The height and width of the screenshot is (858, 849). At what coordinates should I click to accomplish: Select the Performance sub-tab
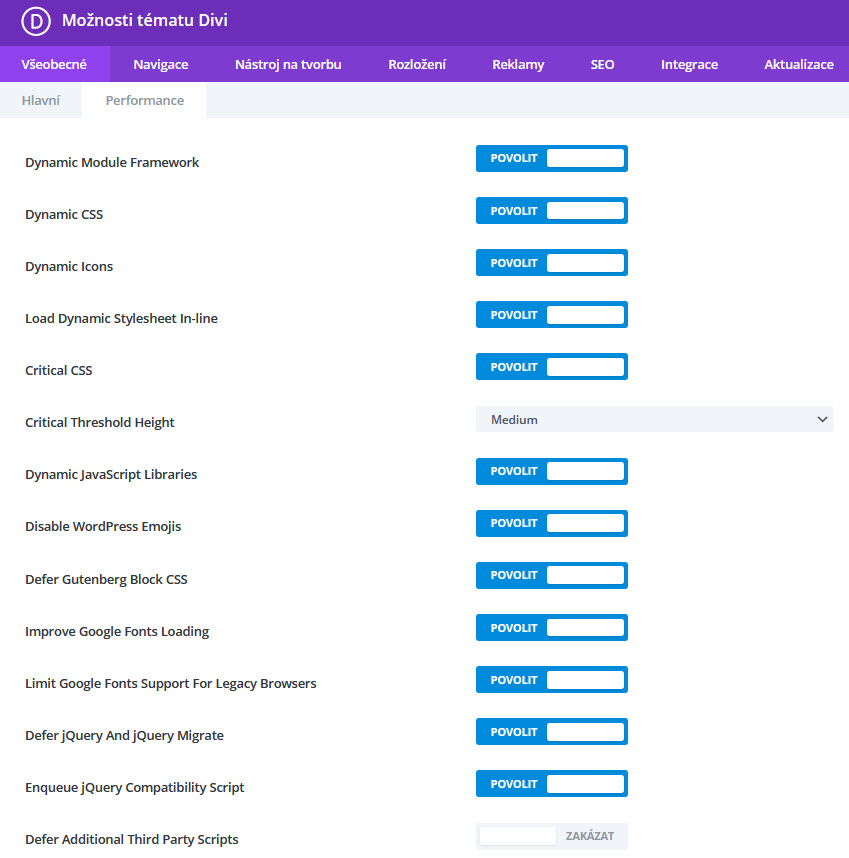coord(144,101)
